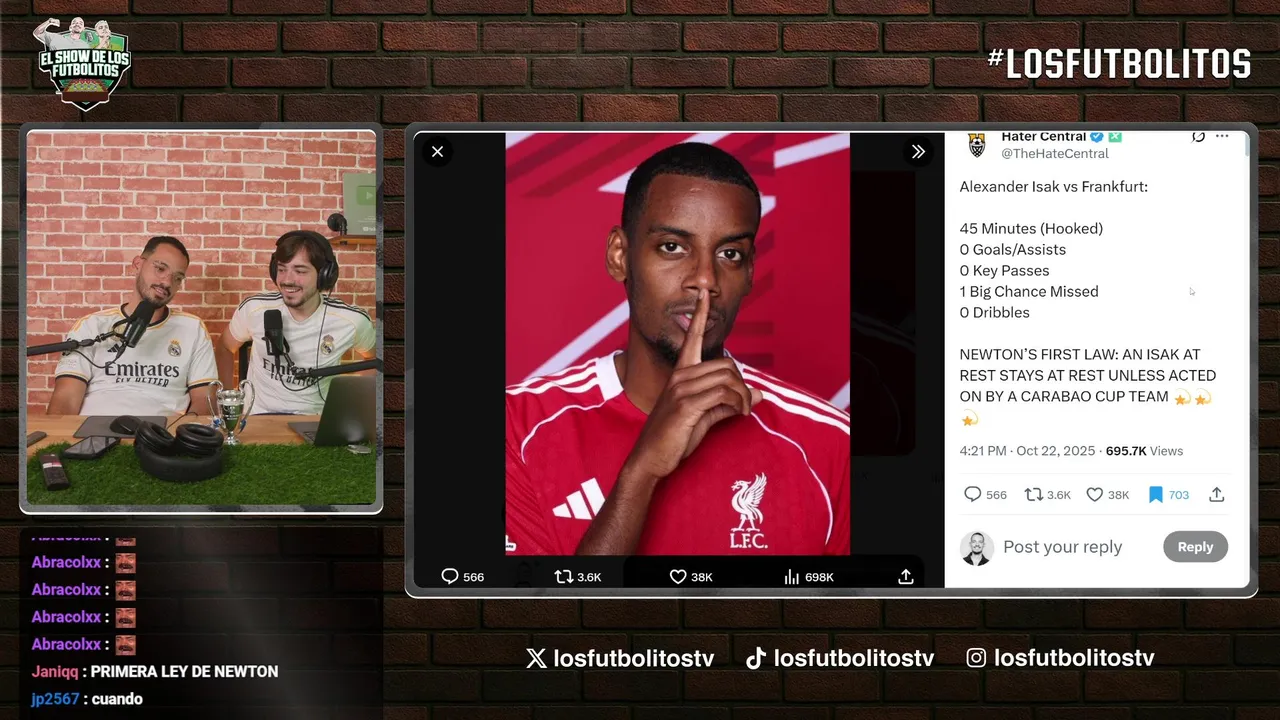Click the '0 Dribbles' line
The height and width of the screenshot is (720, 1280).
[x=994, y=313]
